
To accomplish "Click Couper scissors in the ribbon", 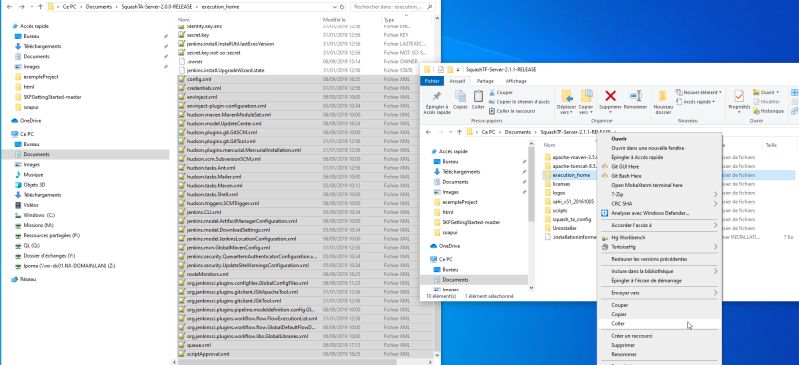I will pos(500,93).
